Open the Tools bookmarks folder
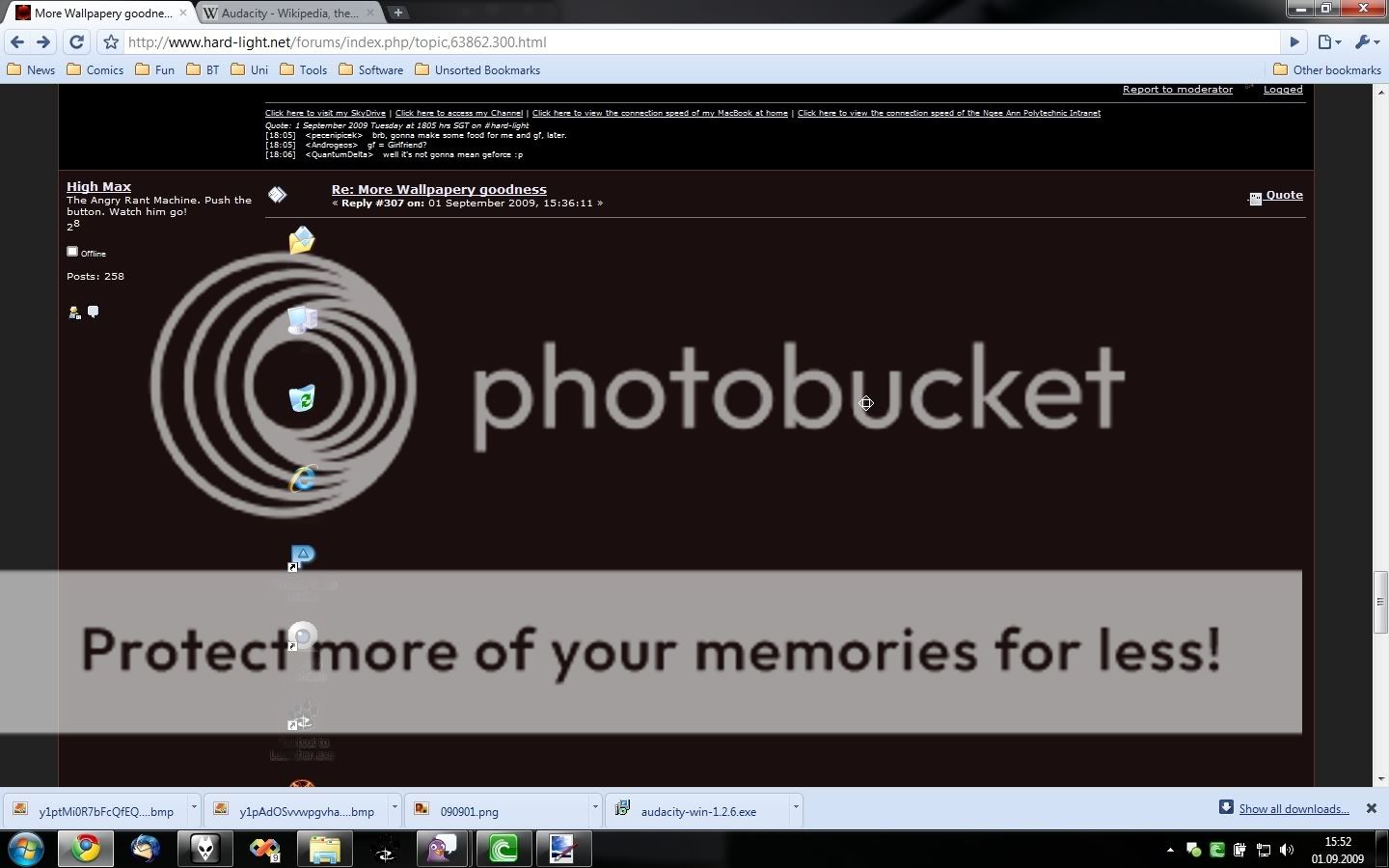 pos(303,69)
